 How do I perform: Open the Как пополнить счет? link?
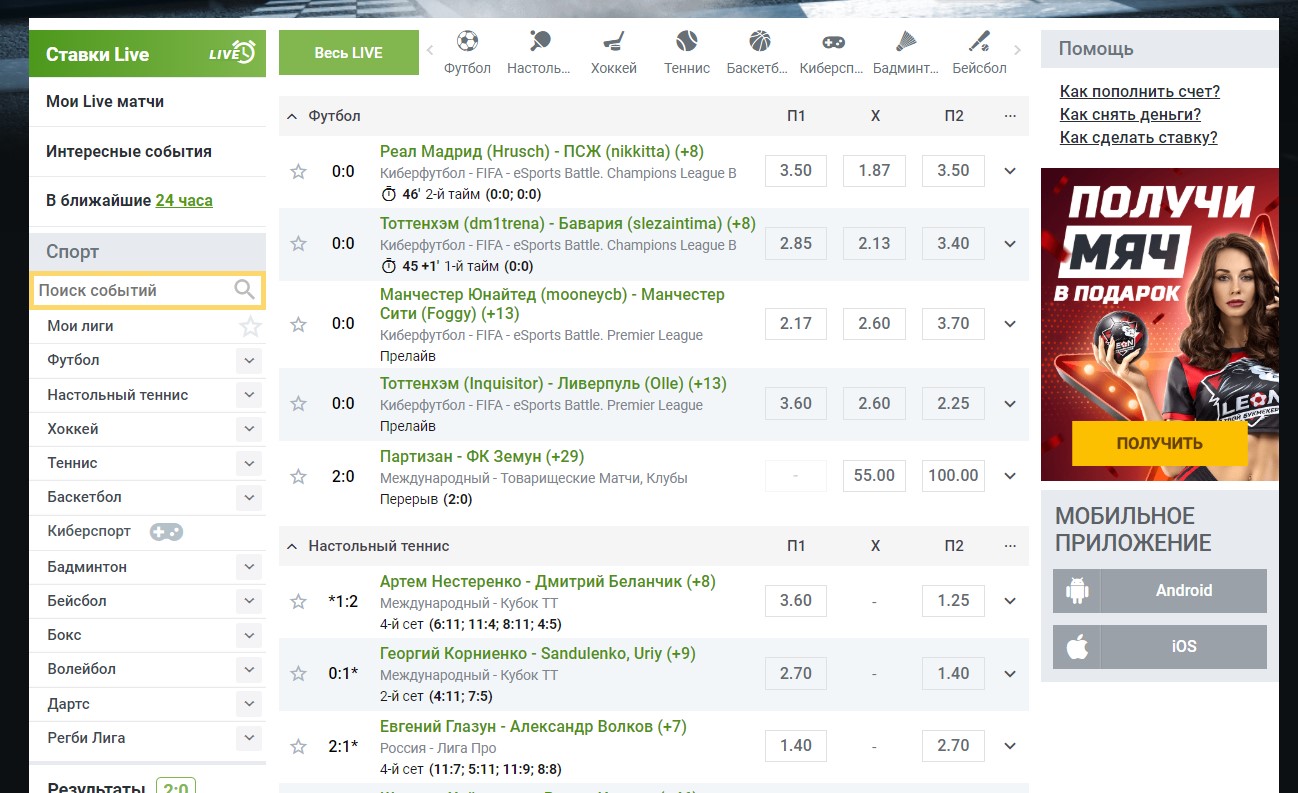(1139, 92)
